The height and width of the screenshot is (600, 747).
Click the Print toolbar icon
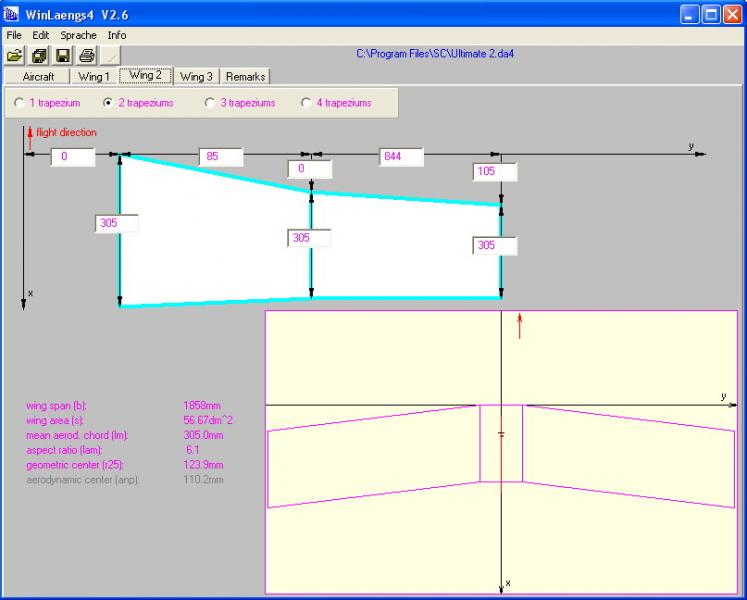click(87, 55)
